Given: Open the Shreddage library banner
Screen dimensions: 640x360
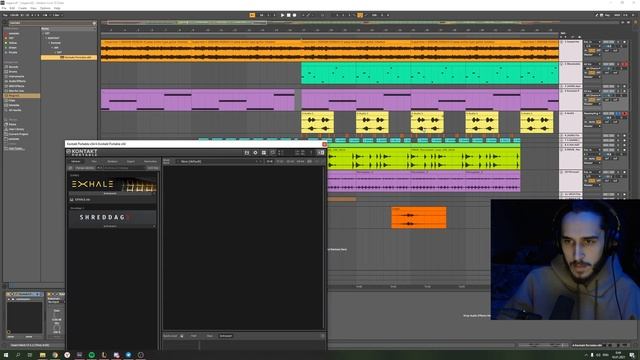Looking at the screenshot, I should point(112,217).
